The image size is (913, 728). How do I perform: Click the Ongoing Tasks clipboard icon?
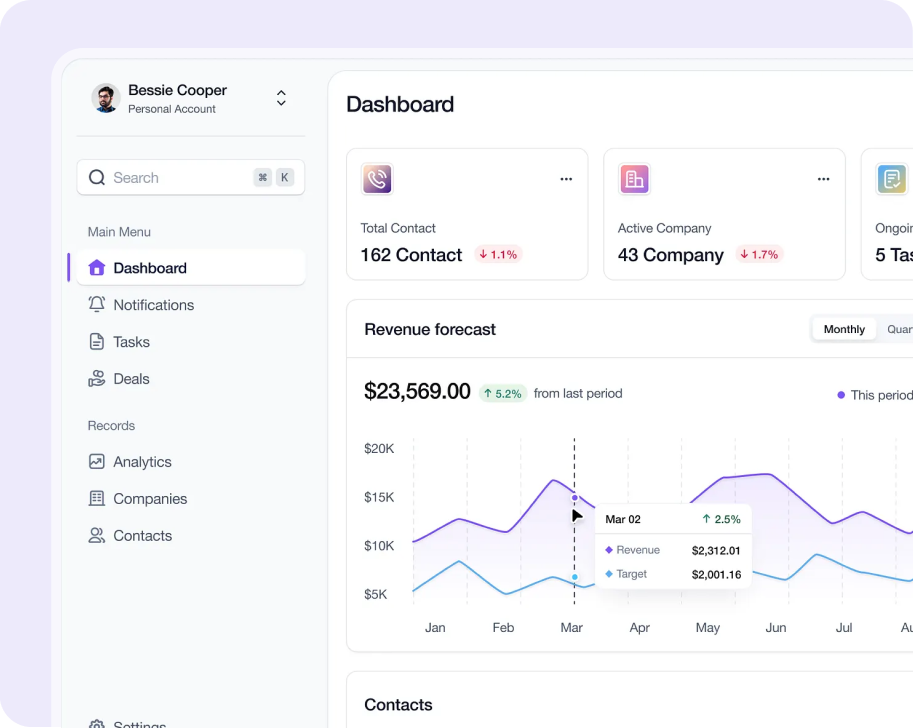[891, 179]
